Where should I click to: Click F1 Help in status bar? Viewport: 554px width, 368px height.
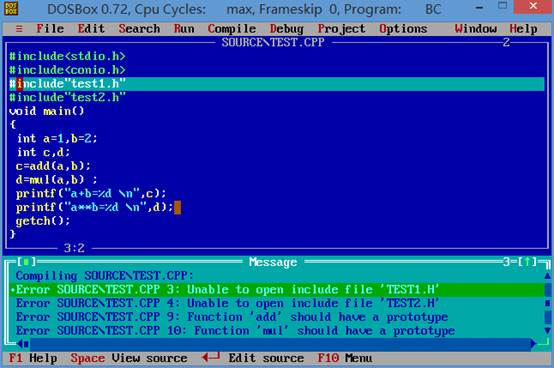tap(33, 358)
